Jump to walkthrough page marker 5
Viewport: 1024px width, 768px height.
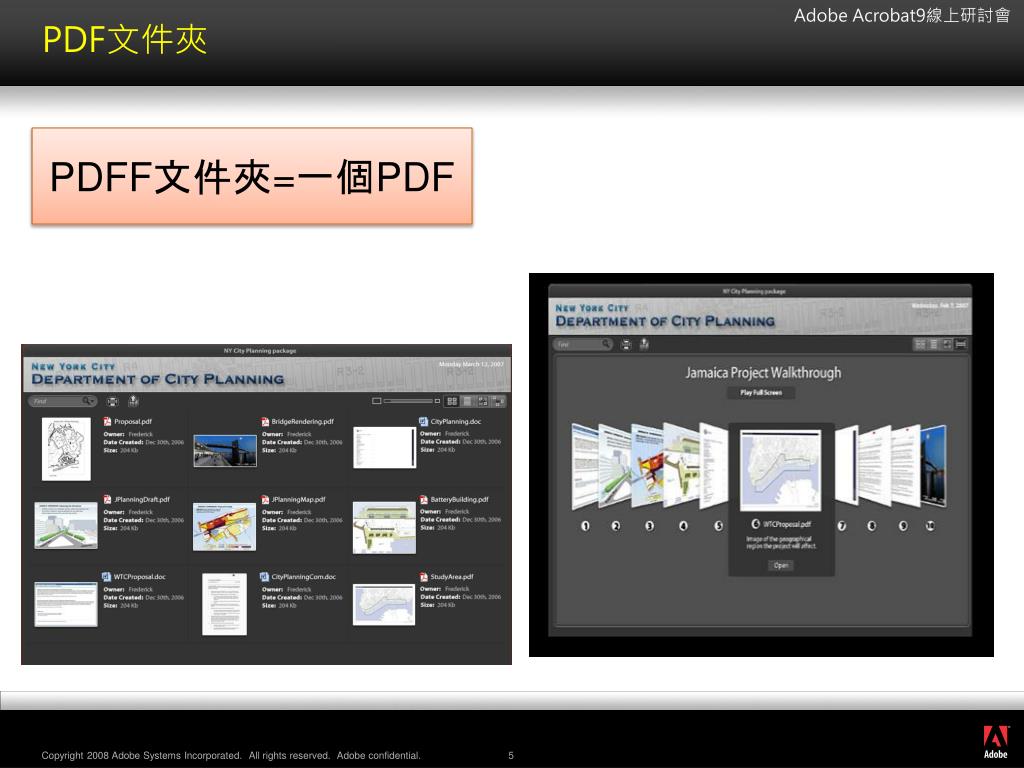tap(718, 526)
